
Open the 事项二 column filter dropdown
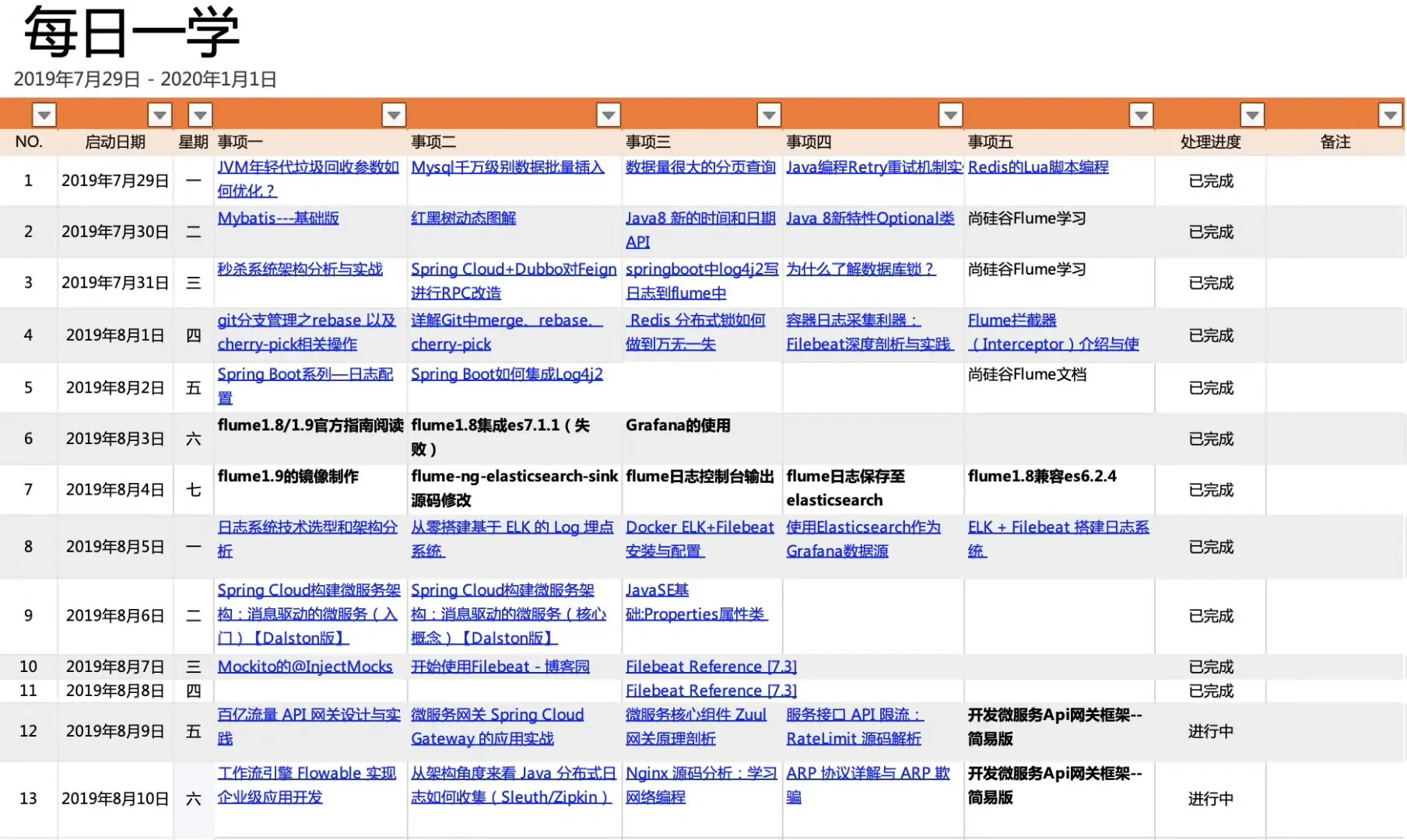[609, 115]
